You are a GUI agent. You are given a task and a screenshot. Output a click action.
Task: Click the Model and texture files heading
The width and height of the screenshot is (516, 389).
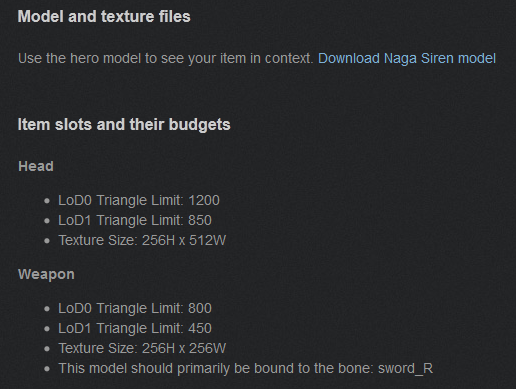click(x=104, y=16)
